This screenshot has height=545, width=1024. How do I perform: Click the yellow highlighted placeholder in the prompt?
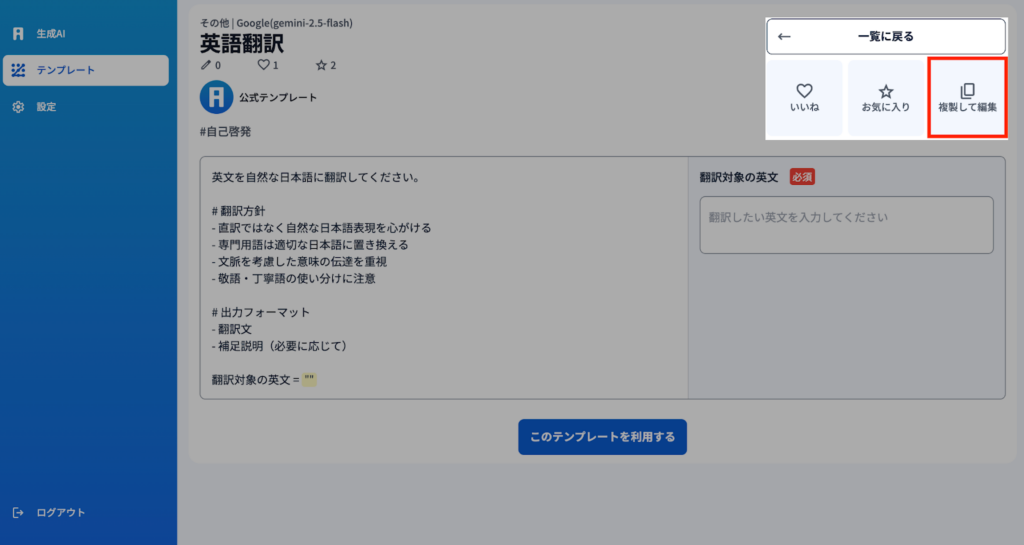309,380
